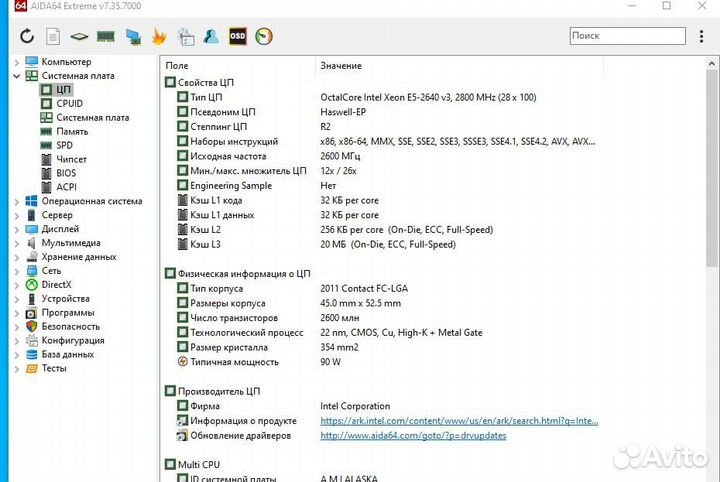Screen dimensions: 720x482
Task: Click the Безопасность shield icon
Action: (x=31, y=326)
